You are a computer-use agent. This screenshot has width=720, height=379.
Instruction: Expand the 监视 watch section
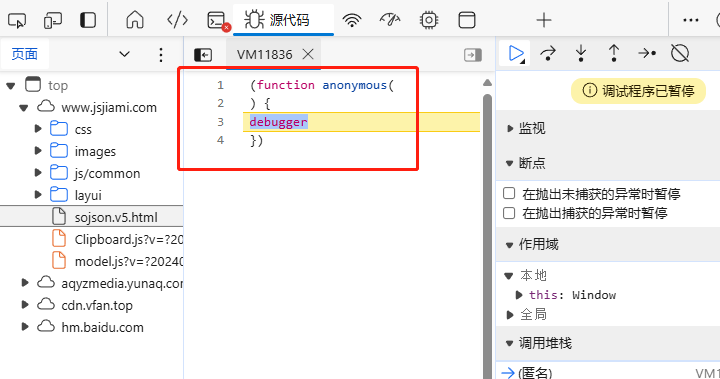click(510, 129)
